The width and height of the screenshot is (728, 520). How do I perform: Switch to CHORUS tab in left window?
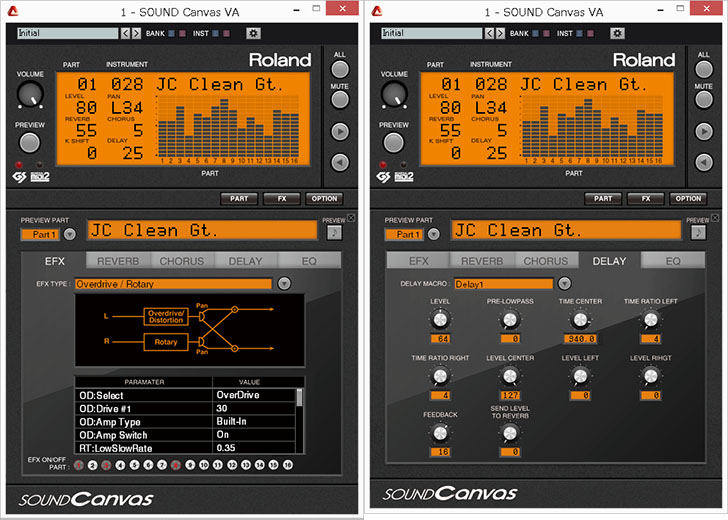(x=182, y=261)
